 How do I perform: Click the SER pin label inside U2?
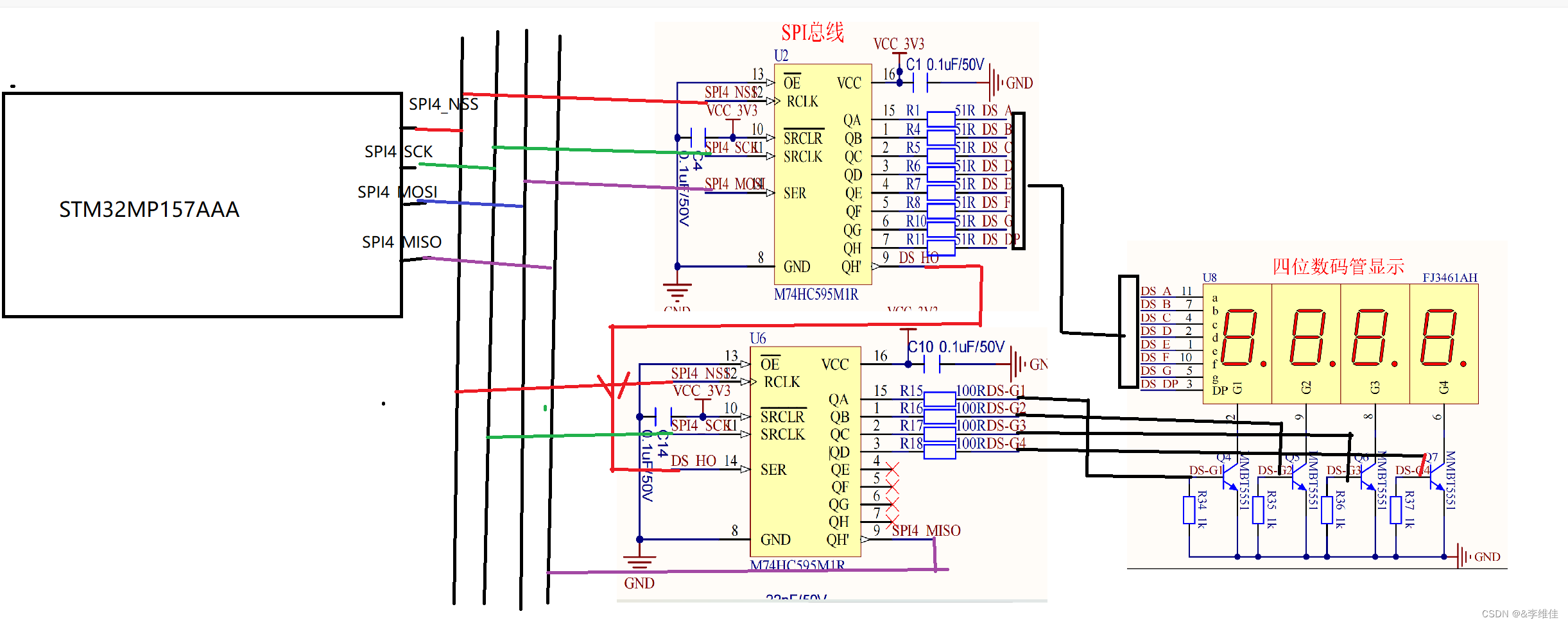(x=795, y=193)
